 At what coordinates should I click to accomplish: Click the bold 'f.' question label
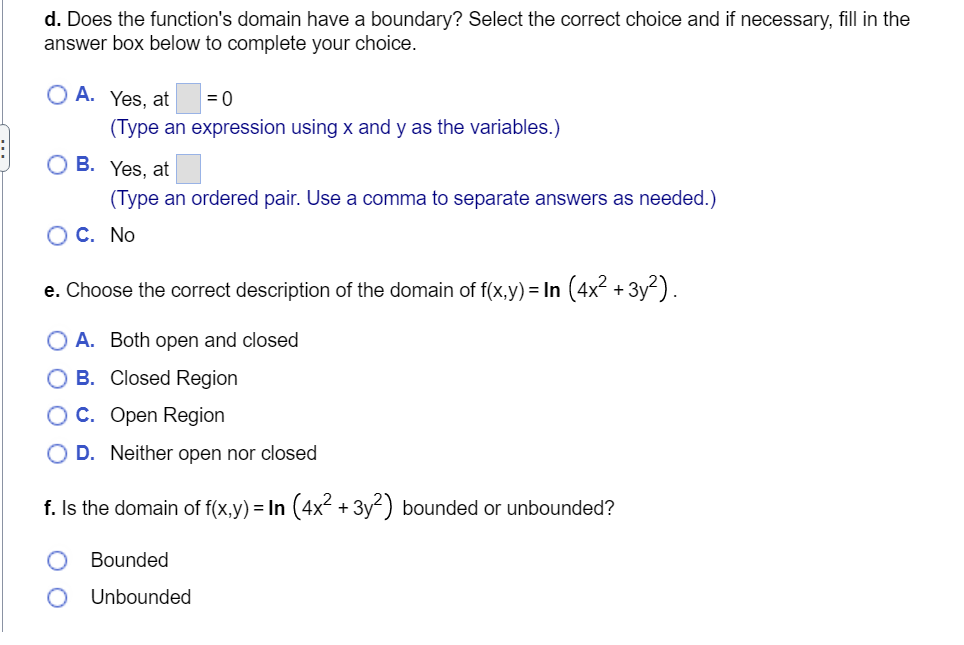[x=50, y=508]
